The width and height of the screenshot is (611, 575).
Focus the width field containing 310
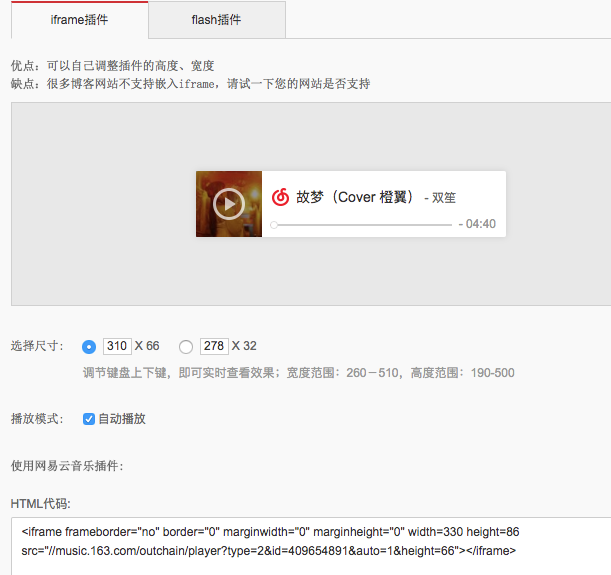pyautogui.click(x=117, y=346)
